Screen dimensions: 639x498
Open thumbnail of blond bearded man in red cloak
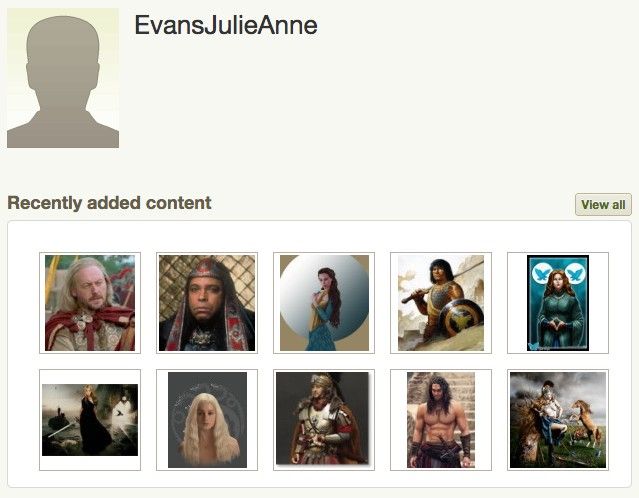tap(90, 303)
